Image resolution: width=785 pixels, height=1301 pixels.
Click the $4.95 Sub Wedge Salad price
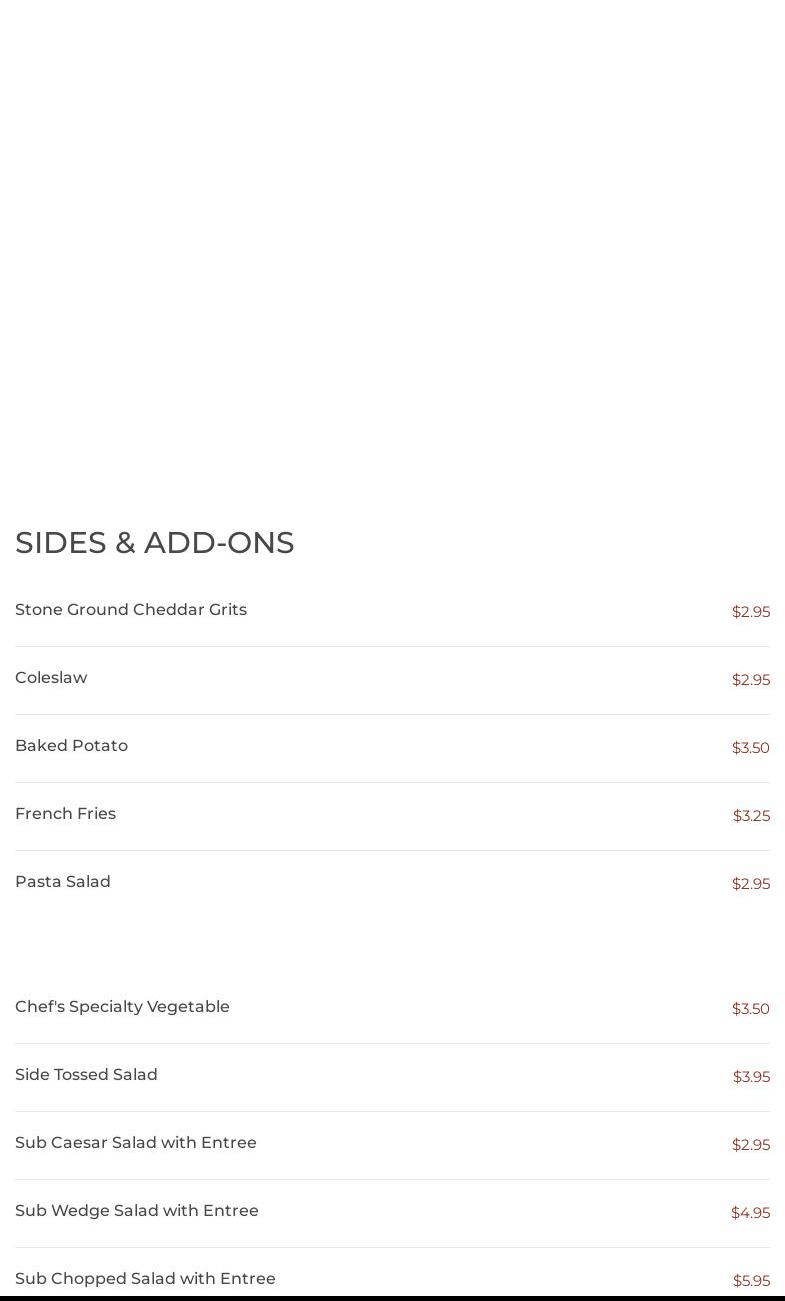[x=750, y=1213]
